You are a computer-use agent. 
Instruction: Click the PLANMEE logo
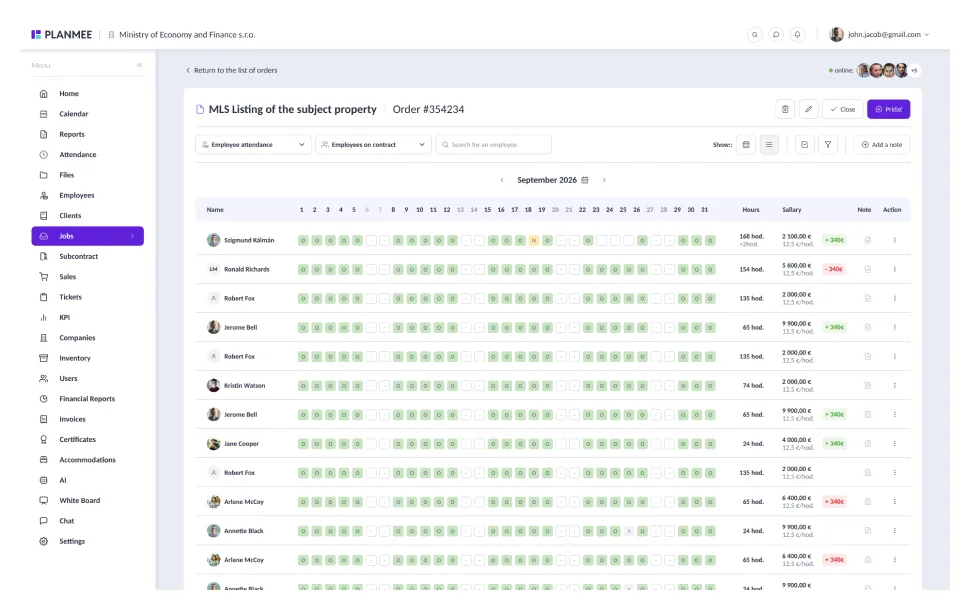(62, 35)
